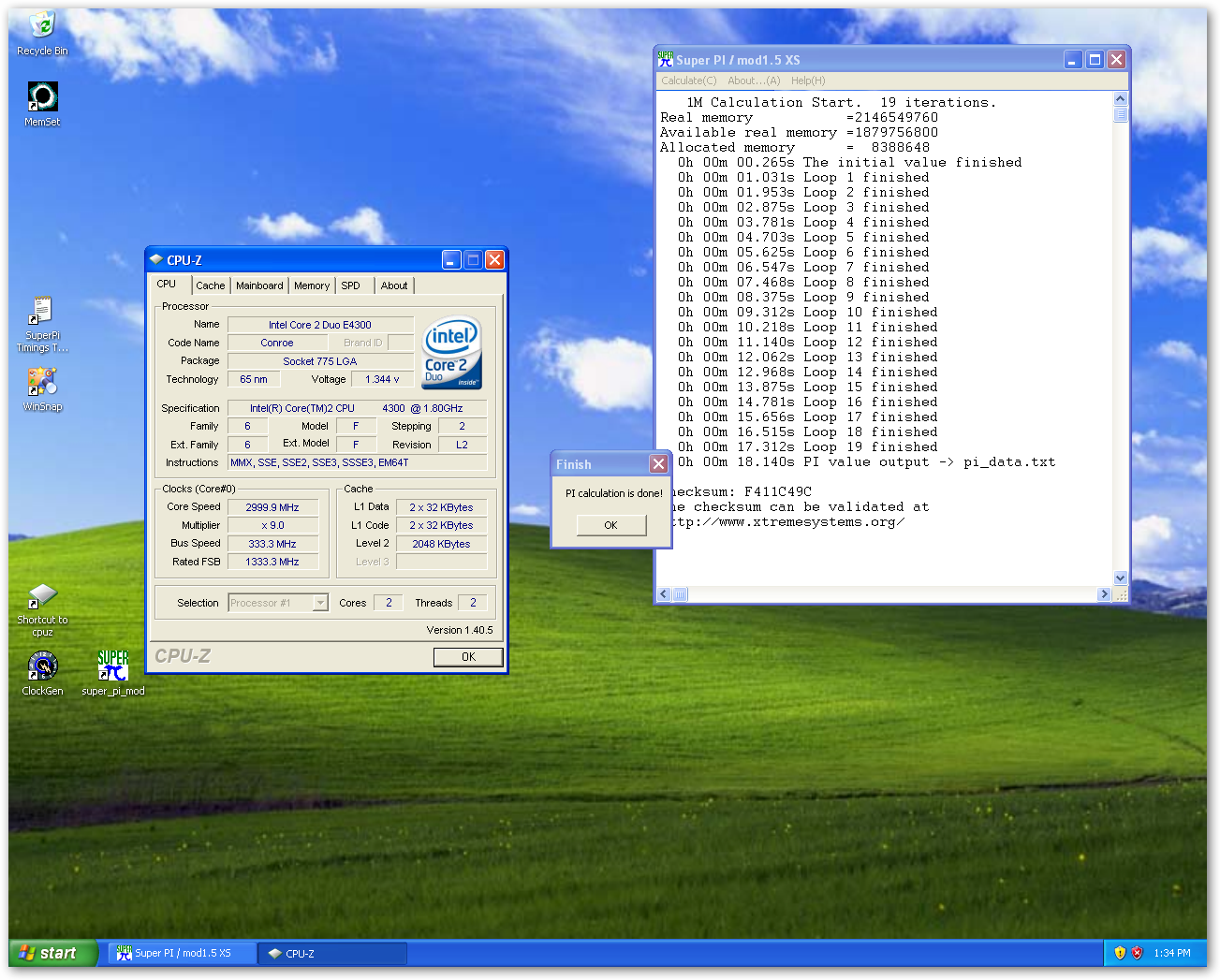The width and height of the screenshot is (1220, 980).
Task: Click the 1:34 PM taskbar clock
Action: tap(1172, 953)
